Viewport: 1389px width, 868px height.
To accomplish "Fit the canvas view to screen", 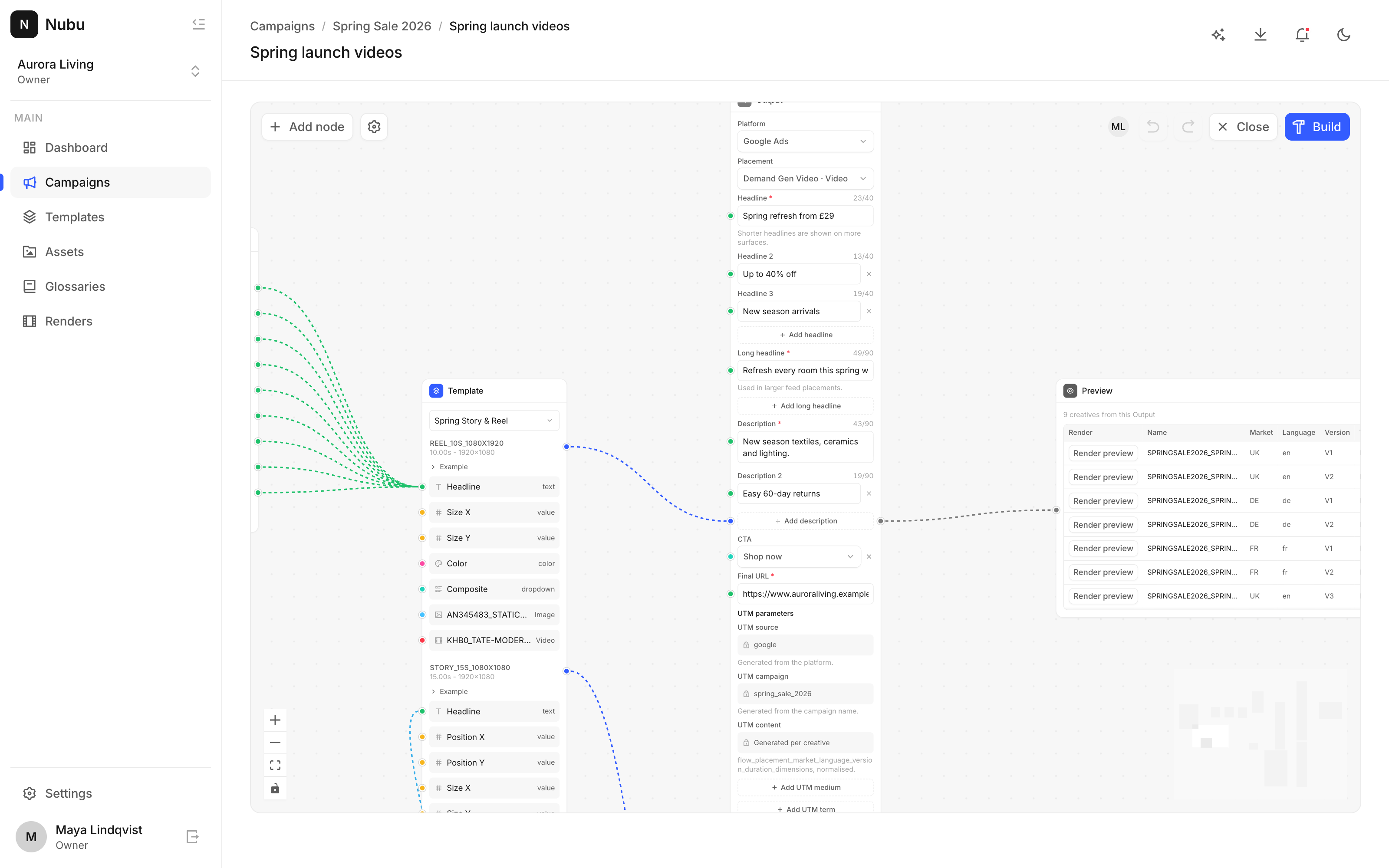I will point(276,765).
